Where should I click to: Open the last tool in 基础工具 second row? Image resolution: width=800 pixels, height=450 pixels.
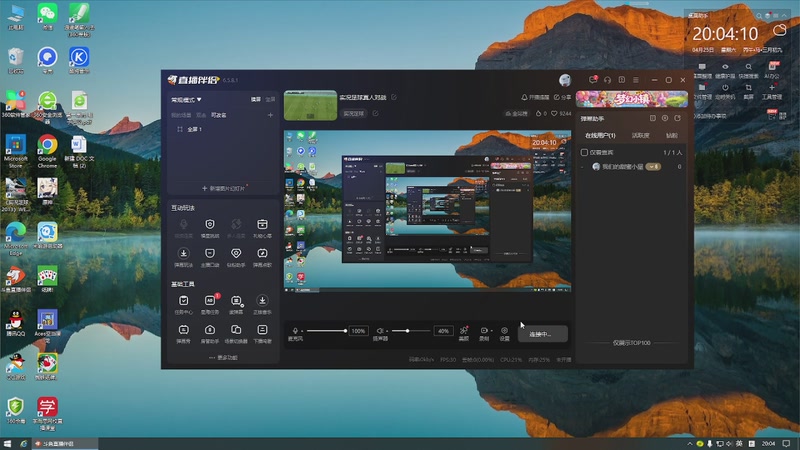coord(262,334)
